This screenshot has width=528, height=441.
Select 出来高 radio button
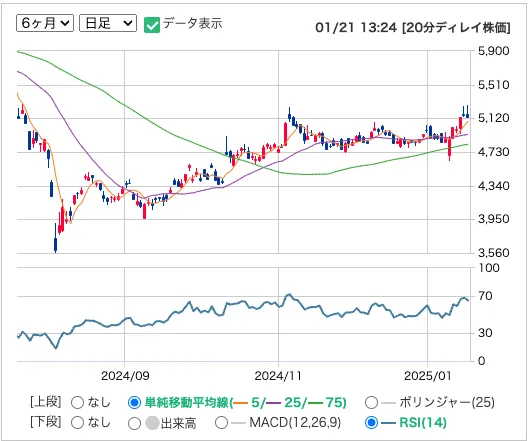coord(134,423)
